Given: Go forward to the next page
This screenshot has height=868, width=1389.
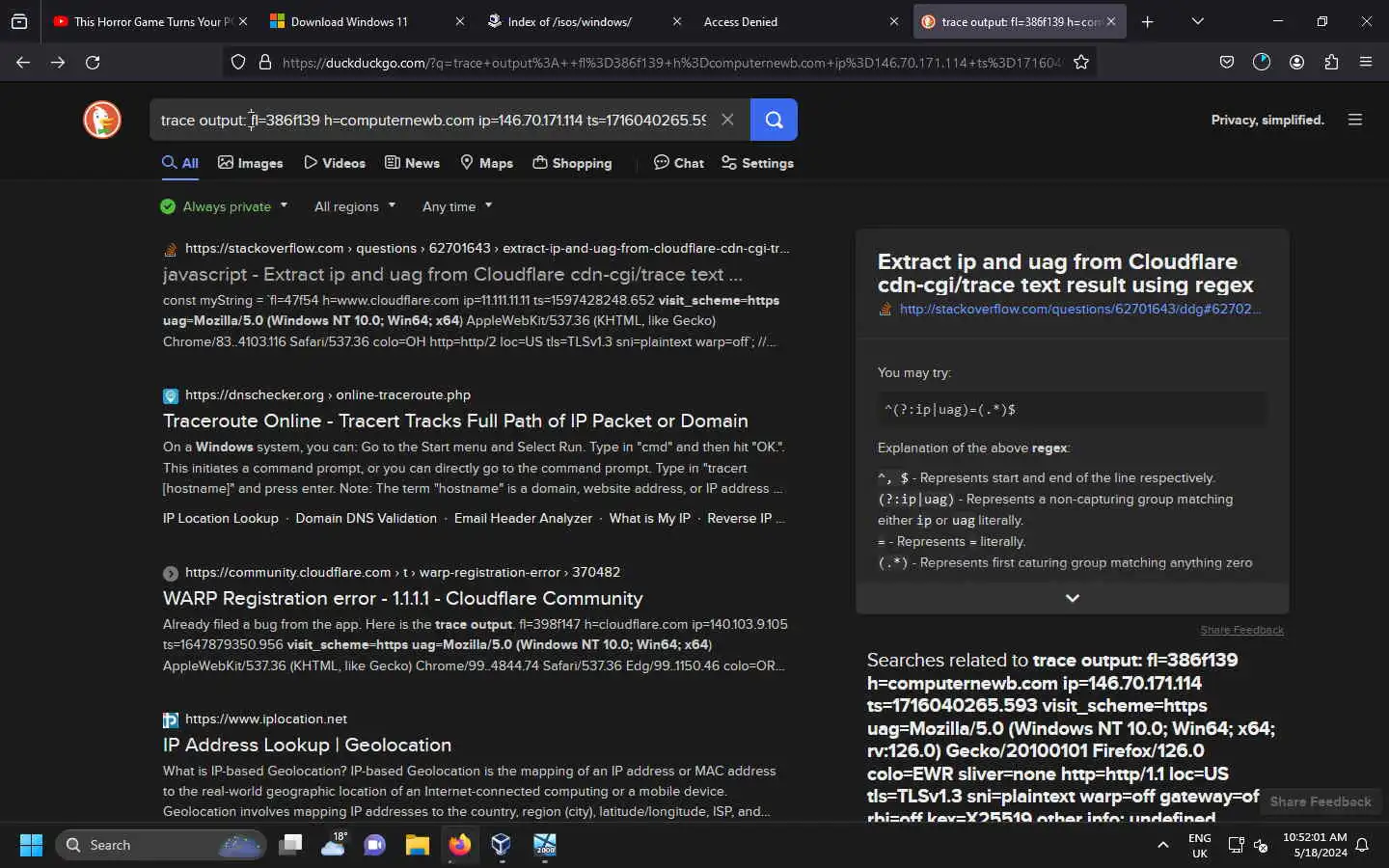Looking at the screenshot, I should point(58,63).
